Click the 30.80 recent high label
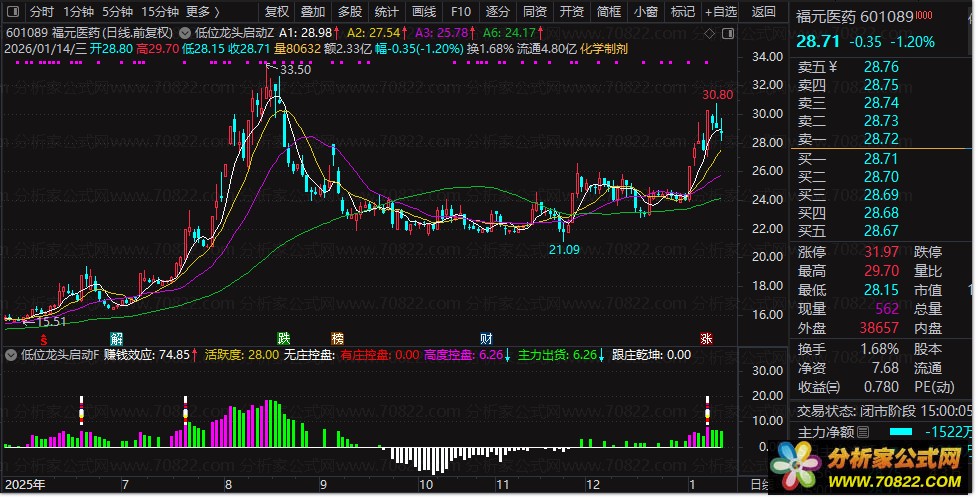978x498 pixels. pyautogui.click(x=717, y=95)
